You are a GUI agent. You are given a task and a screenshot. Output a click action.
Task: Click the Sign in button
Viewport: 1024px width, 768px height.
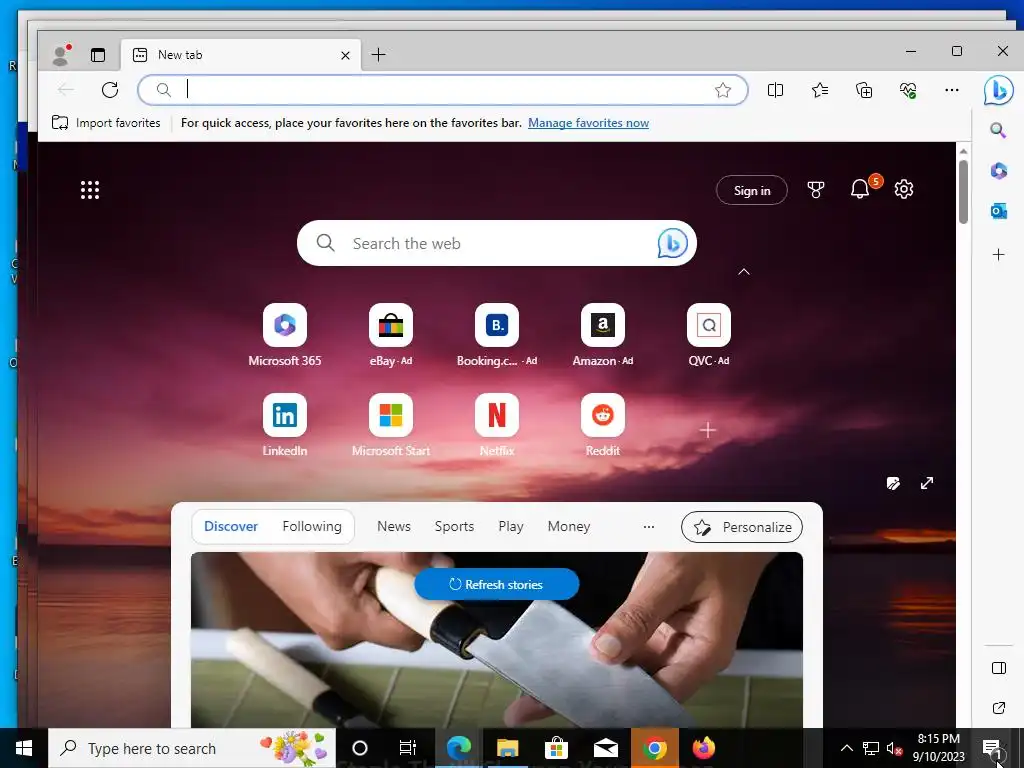[x=752, y=190]
